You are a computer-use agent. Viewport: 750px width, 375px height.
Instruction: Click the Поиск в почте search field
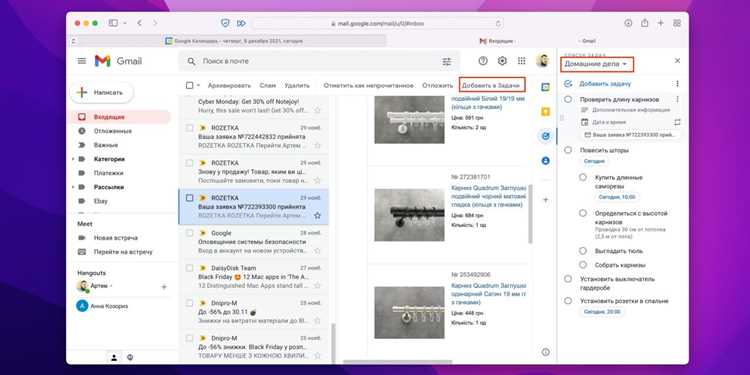click(x=319, y=61)
